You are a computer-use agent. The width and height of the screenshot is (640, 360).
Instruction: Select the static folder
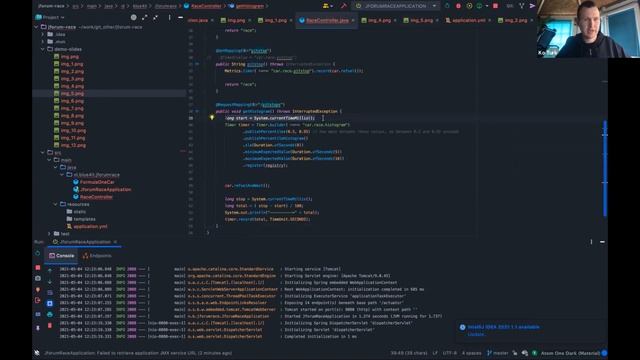tap(76, 211)
